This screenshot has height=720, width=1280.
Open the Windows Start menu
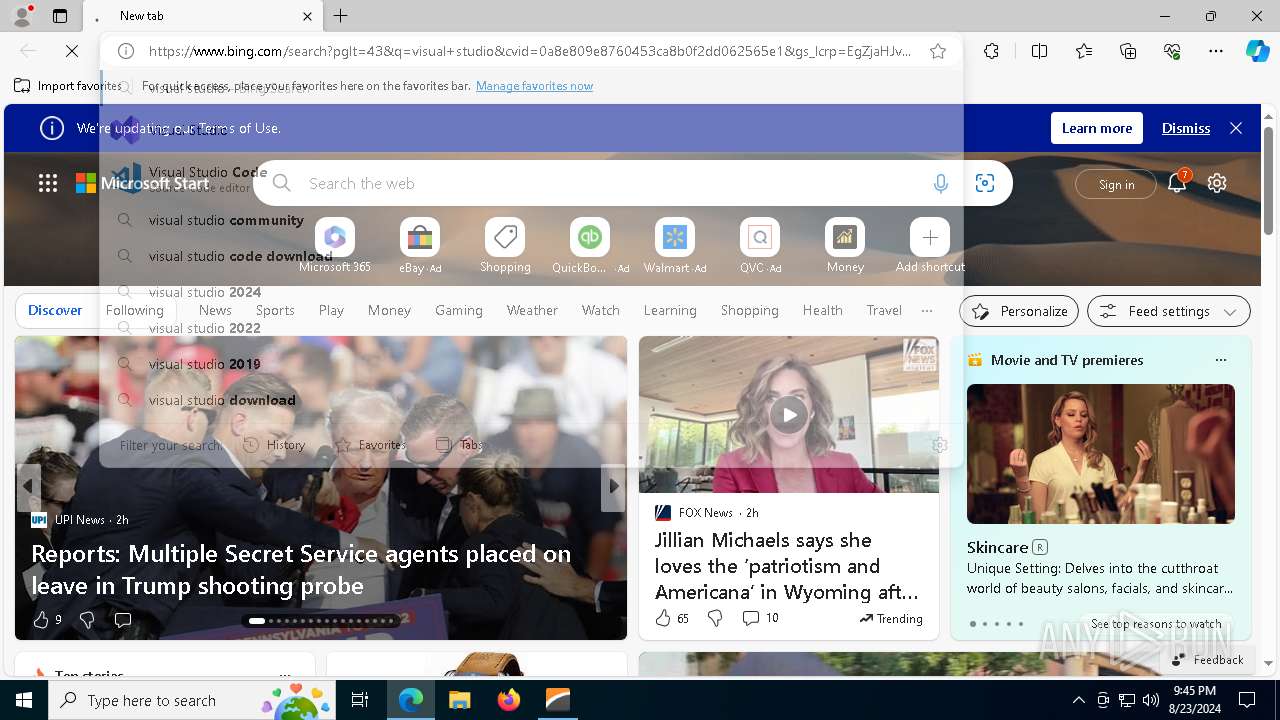(x=24, y=700)
